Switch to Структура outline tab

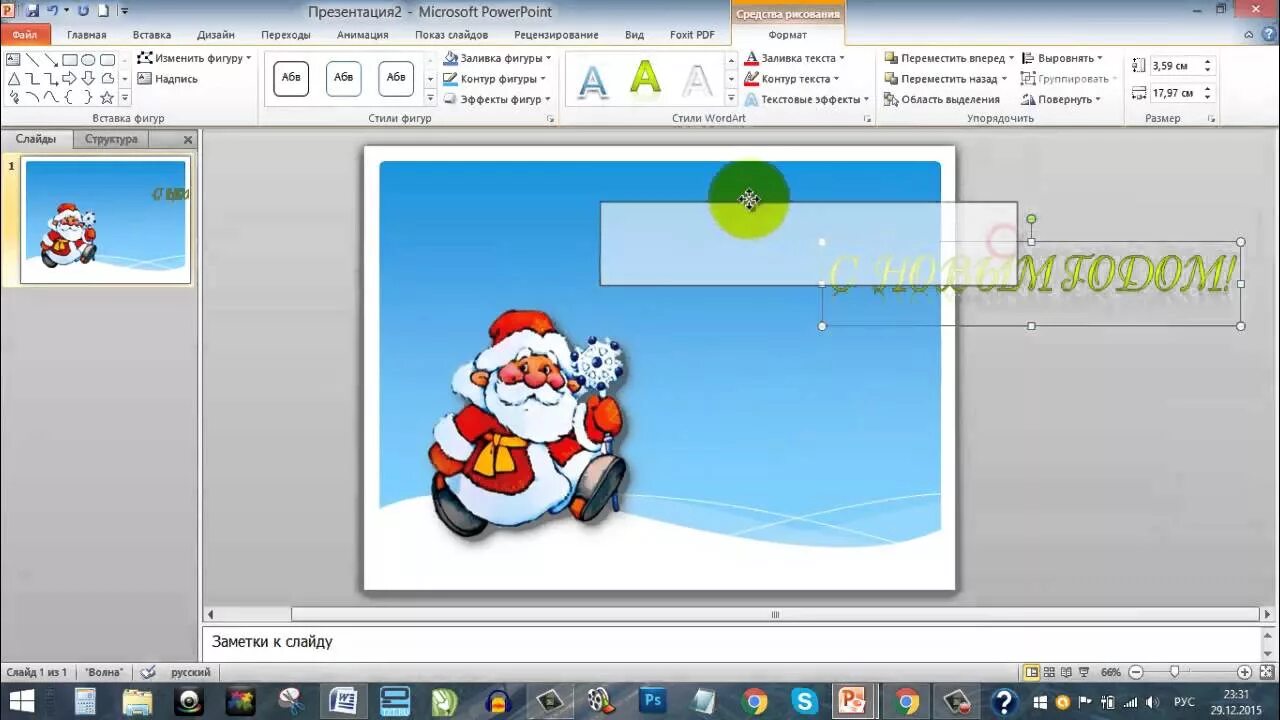(x=111, y=139)
